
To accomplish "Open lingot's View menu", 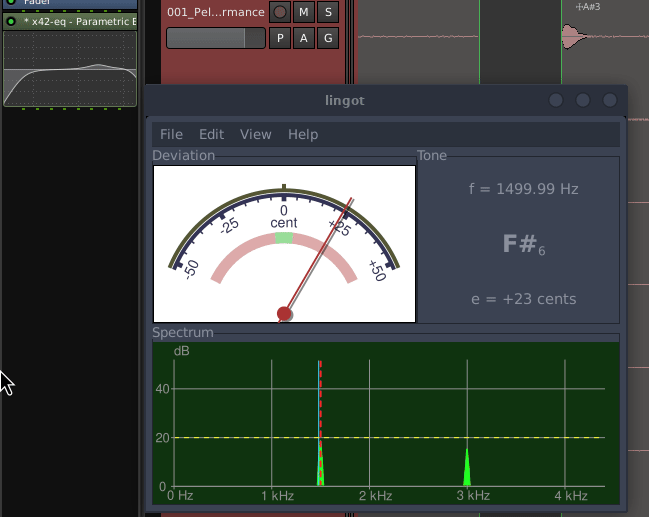I will [x=255, y=134].
